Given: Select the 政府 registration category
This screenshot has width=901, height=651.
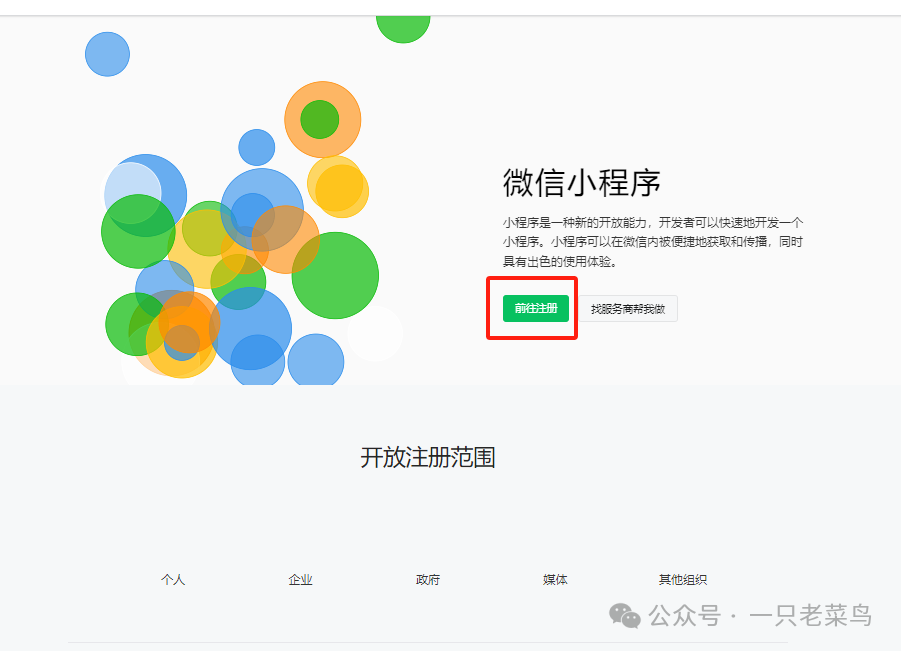Looking at the screenshot, I should pos(428,579).
